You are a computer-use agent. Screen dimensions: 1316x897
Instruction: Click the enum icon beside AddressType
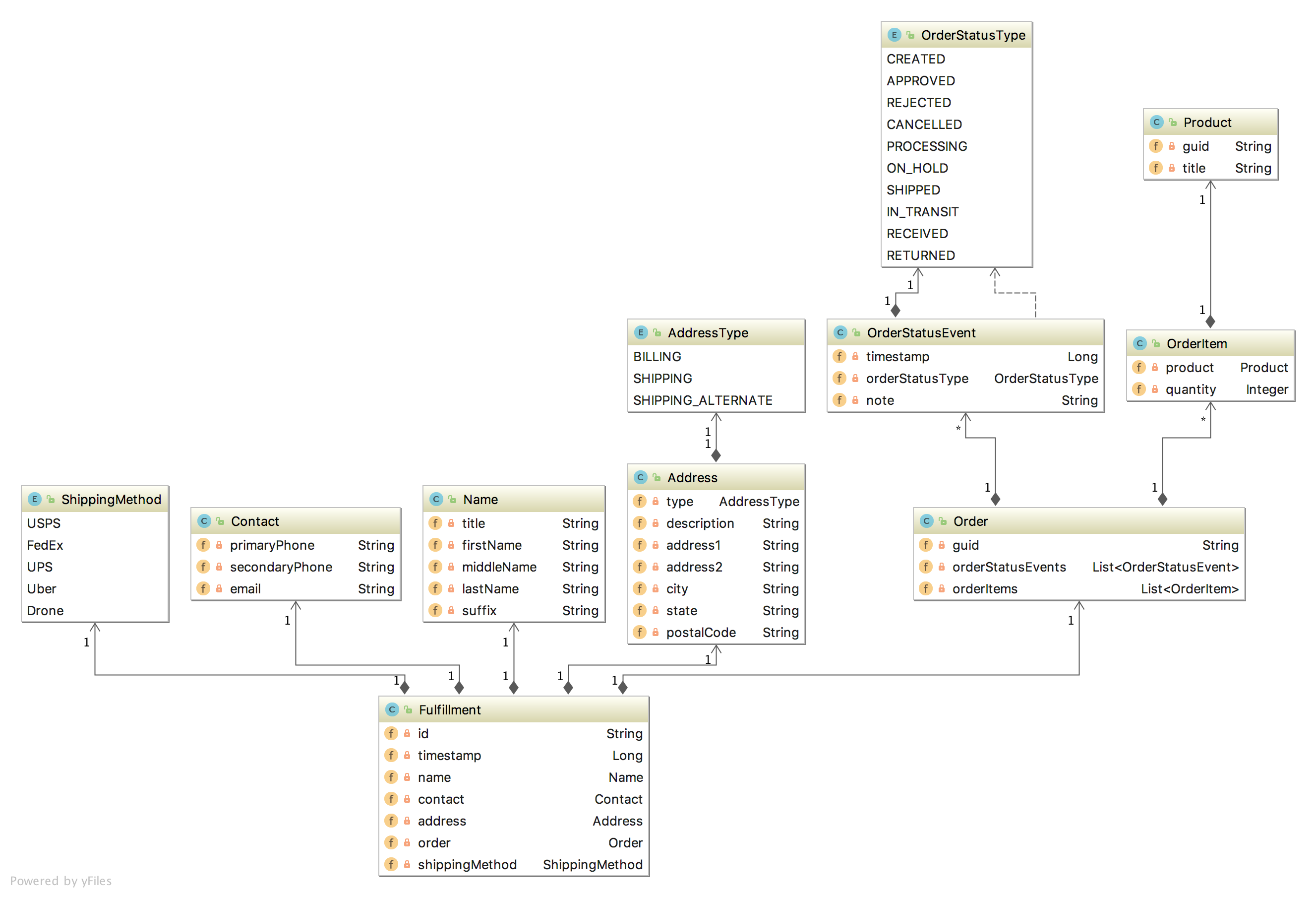click(x=641, y=332)
